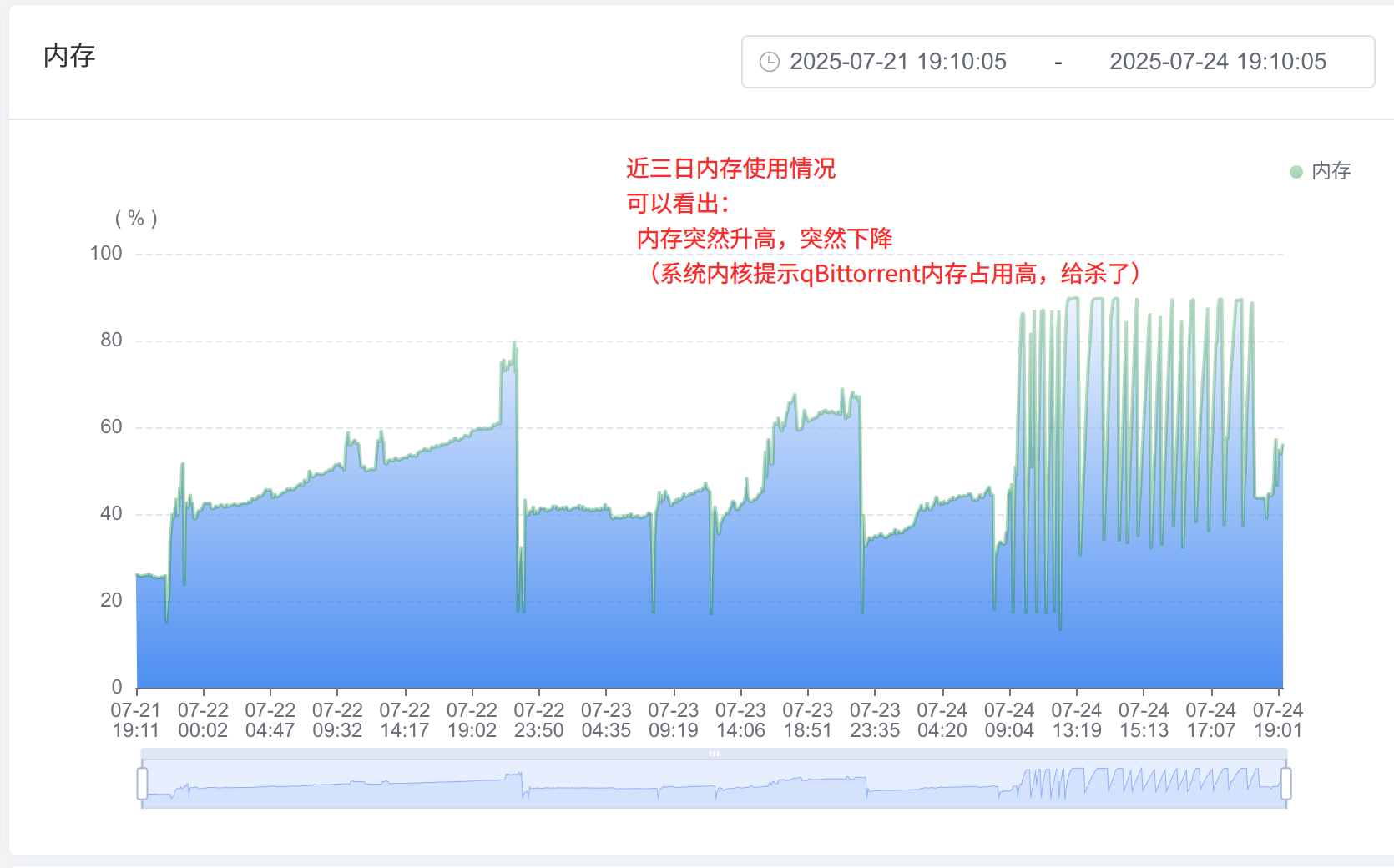This screenshot has height=868, width=1394.
Task: Click the y-axis value 100
Action: 106,253
